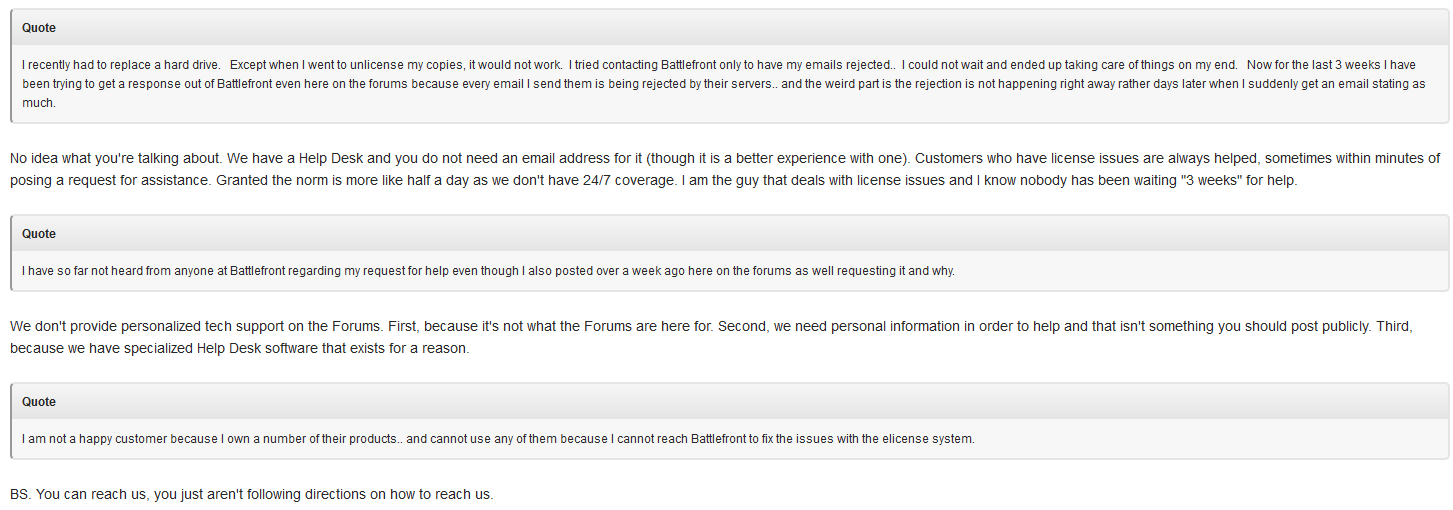Click the Quote header above "I have so far not heard"
The height and width of the screenshot is (510, 1453).
click(39, 234)
